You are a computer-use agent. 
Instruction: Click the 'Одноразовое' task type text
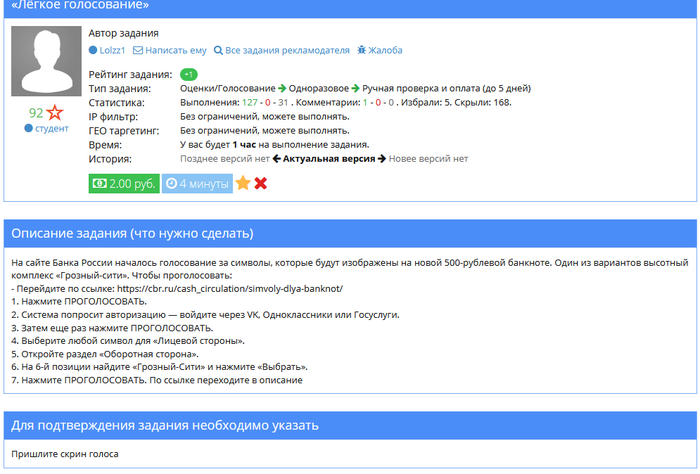(x=319, y=88)
